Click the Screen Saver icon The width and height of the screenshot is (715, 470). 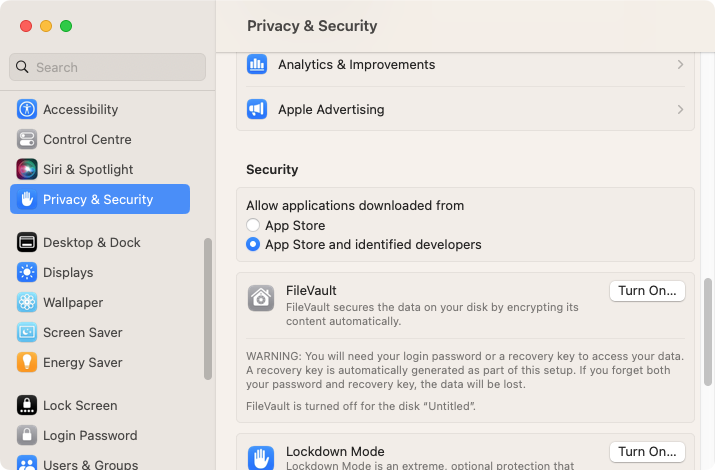click(x=27, y=333)
